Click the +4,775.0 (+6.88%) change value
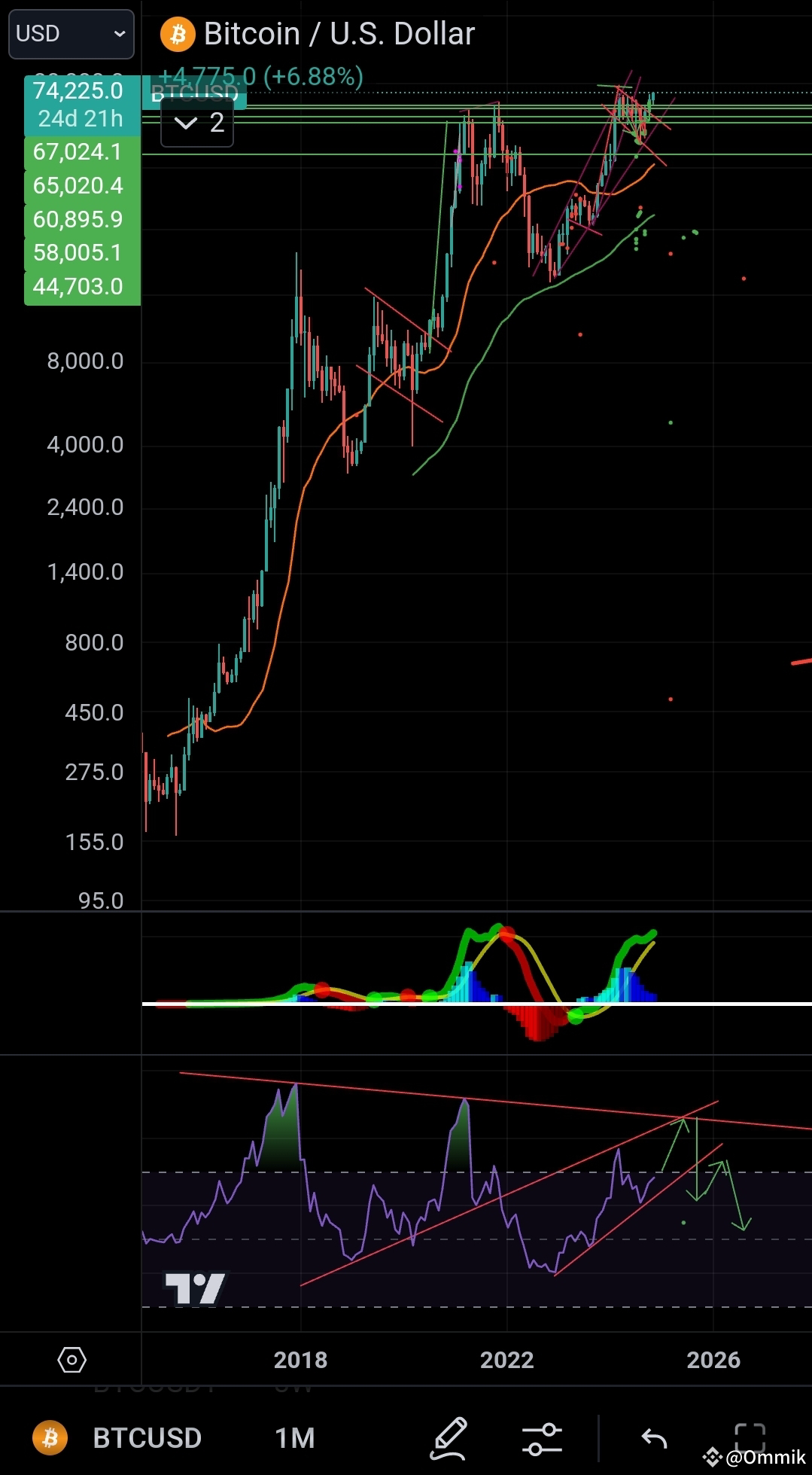This screenshot has height=1475, width=812. (x=260, y=76)
